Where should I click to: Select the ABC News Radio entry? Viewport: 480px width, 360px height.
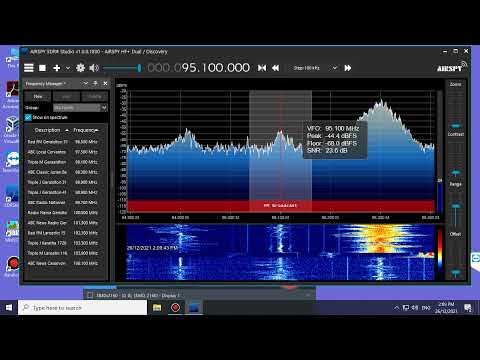(x=63, y=223)
